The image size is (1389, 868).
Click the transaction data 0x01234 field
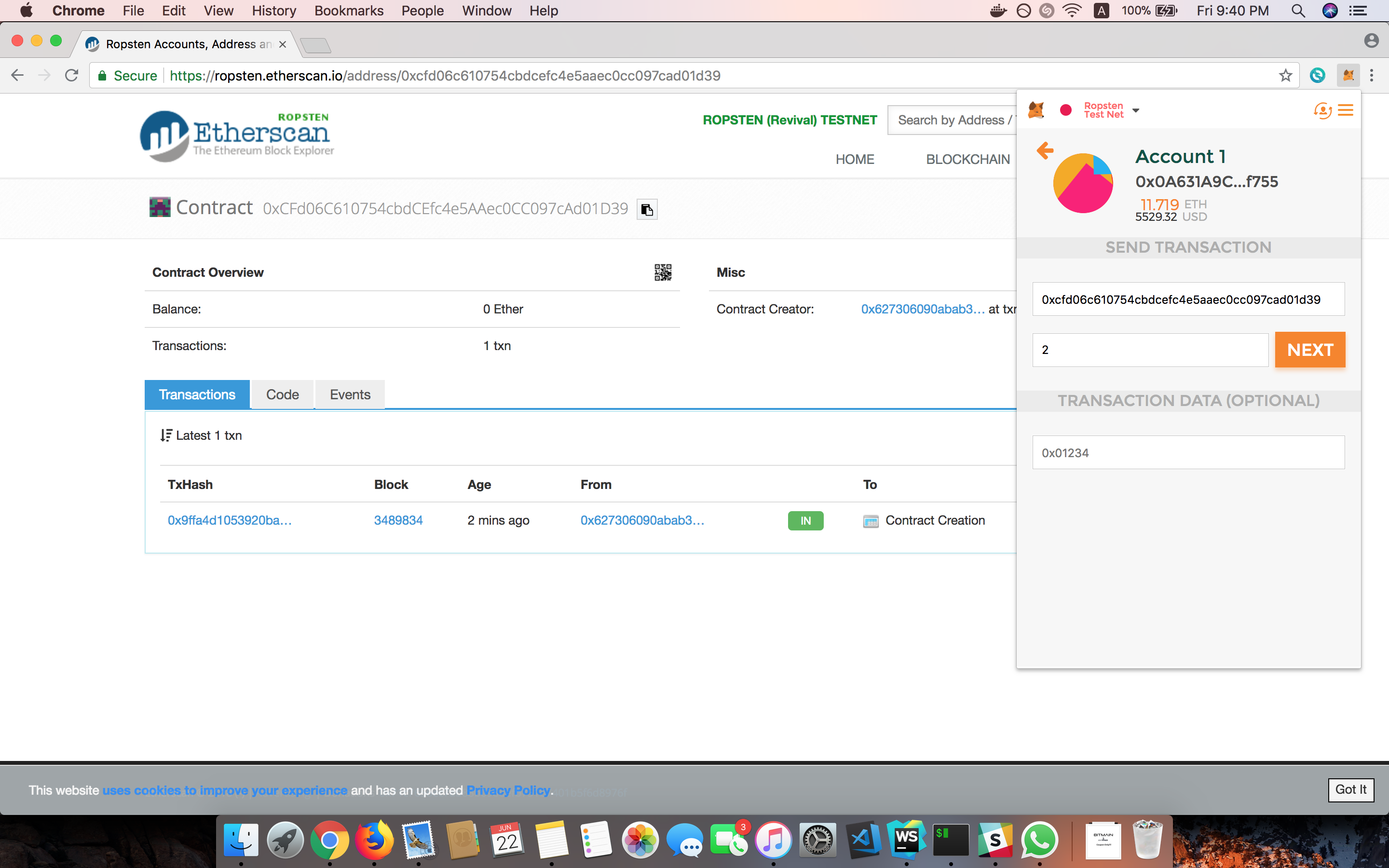coord(1188,452)
